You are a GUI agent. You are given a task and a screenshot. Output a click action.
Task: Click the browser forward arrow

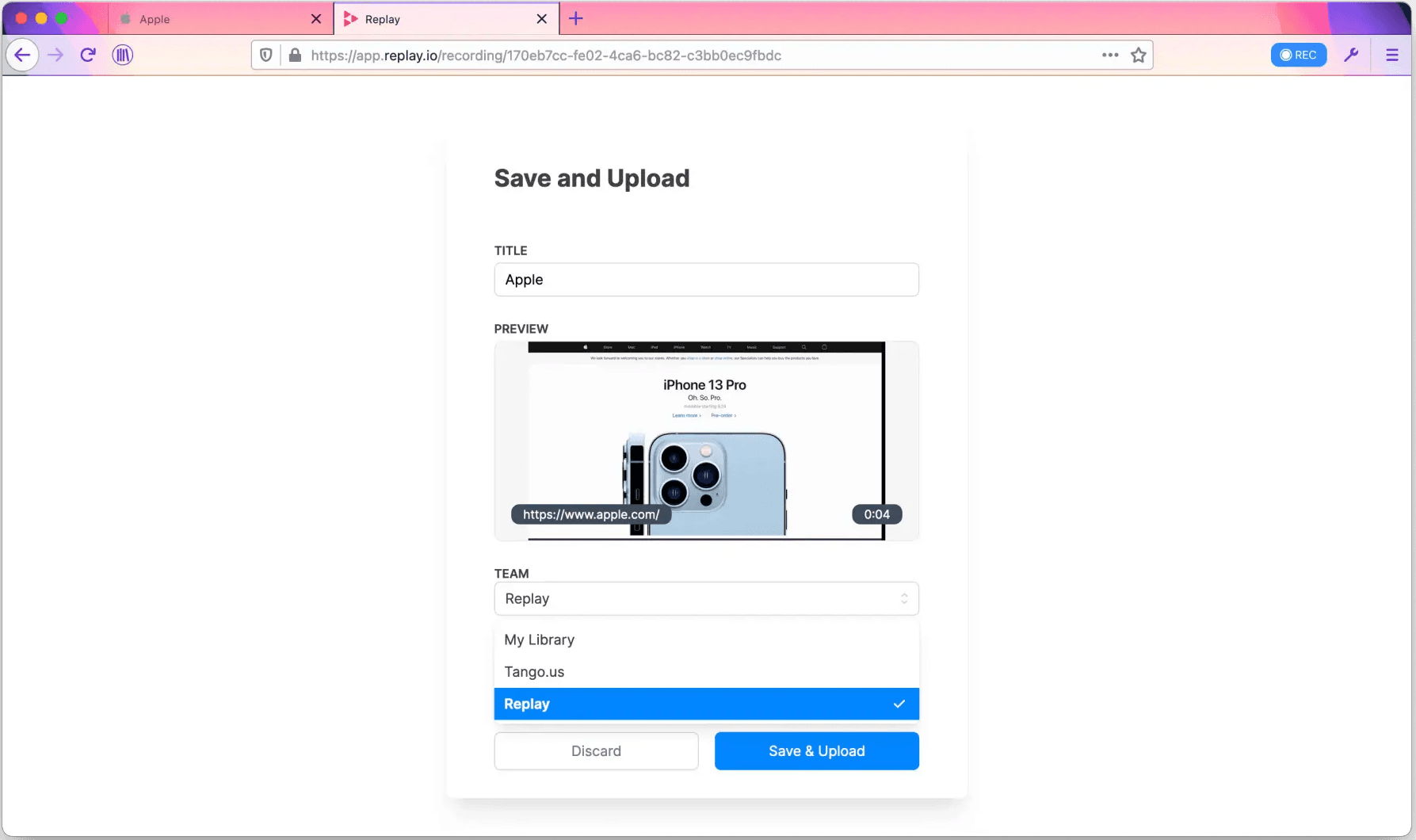(55, 55)
